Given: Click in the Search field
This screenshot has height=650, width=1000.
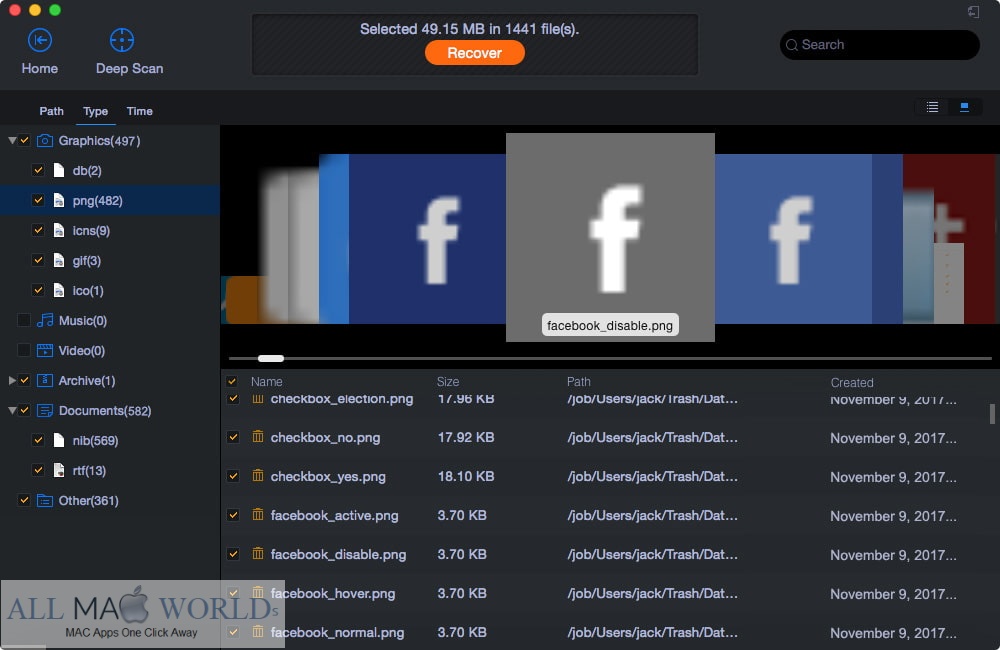Looking at the screenshot, I should click(x=879, y=45).
